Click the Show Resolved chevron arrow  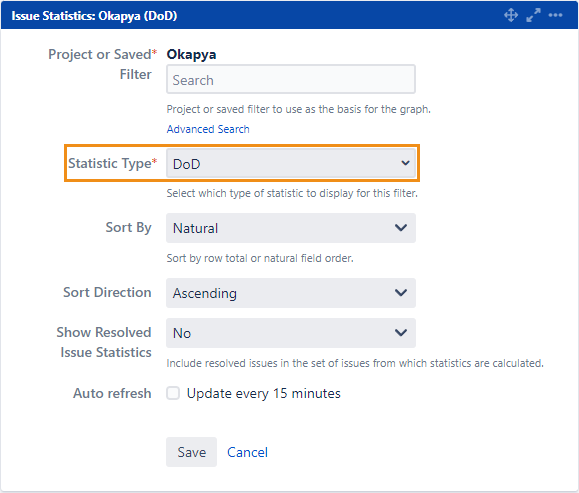(x=401, y=333)
